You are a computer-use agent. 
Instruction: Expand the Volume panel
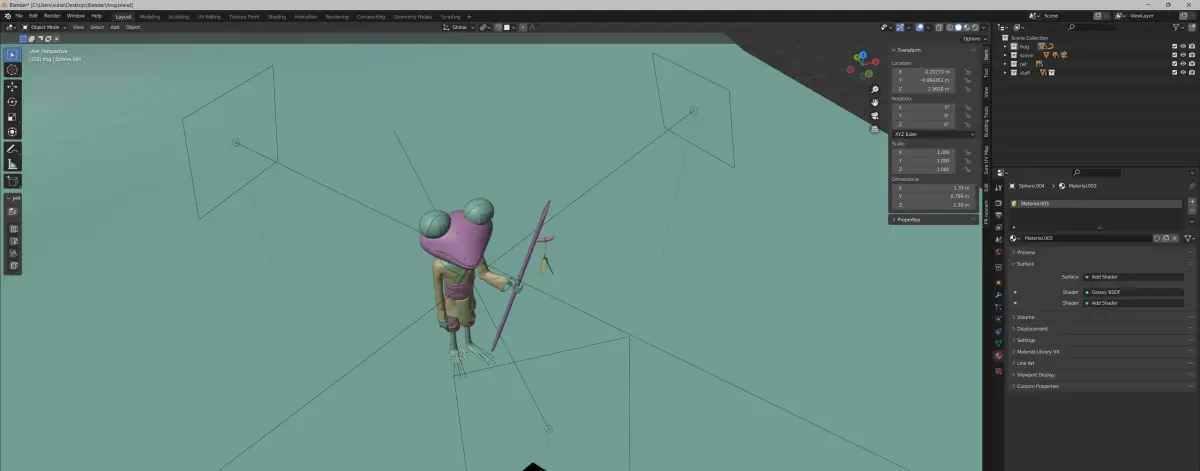pyautogui.click(x=1025, y=317)
